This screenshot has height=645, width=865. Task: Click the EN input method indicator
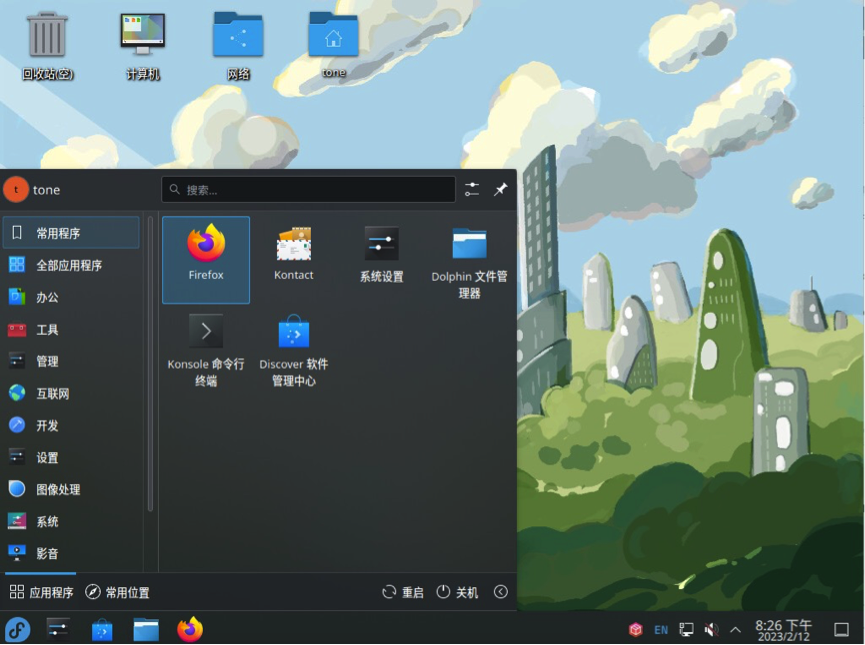tap(661, 630)
